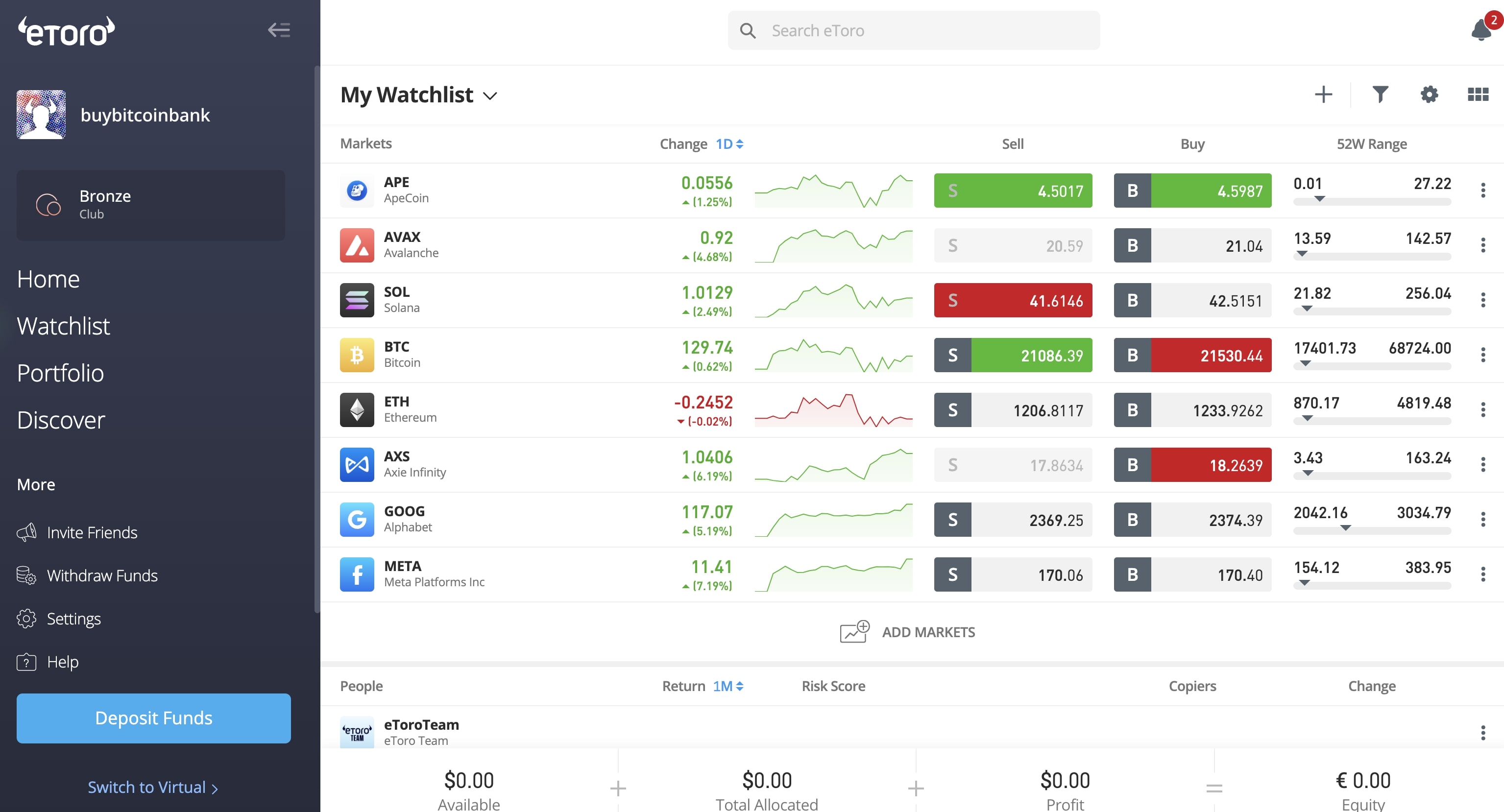Open Invite Friends

pyautogui.click(x=77, y=532)
